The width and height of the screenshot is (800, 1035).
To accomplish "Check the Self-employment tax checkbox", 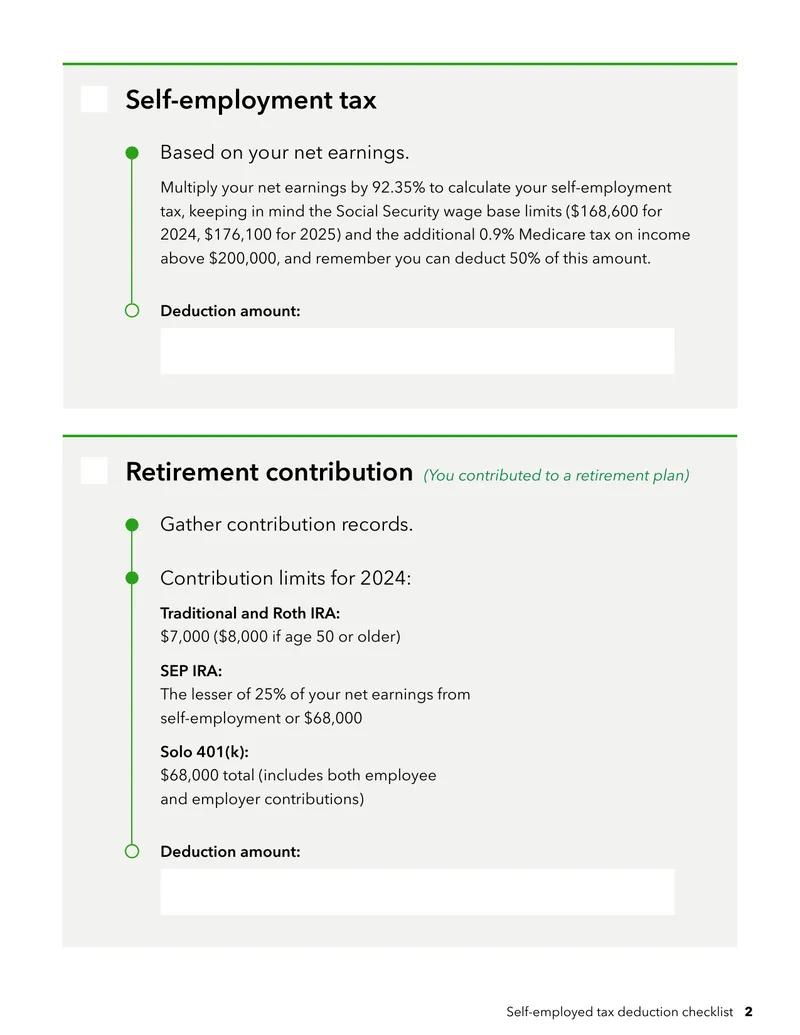I will (x=94, y=99).
